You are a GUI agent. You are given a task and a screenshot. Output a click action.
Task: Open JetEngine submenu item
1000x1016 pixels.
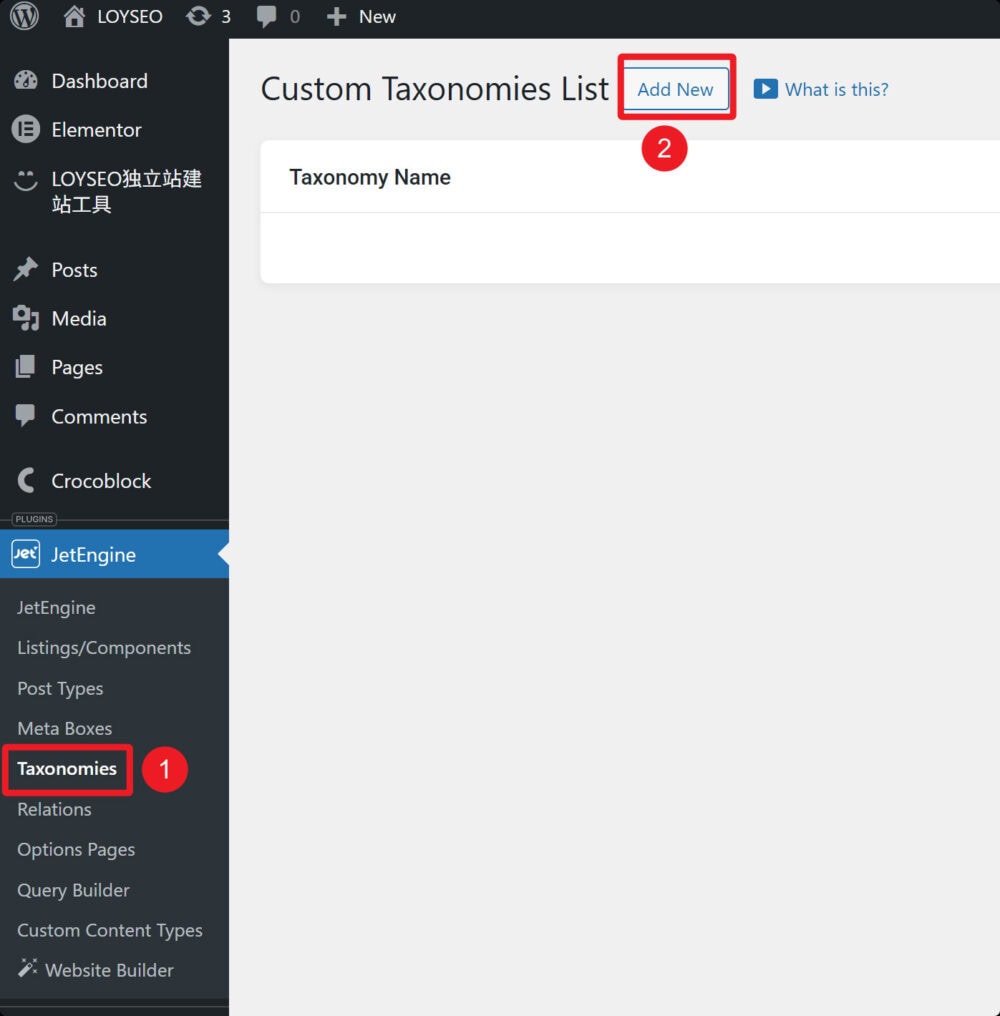[x=56, y=608]
